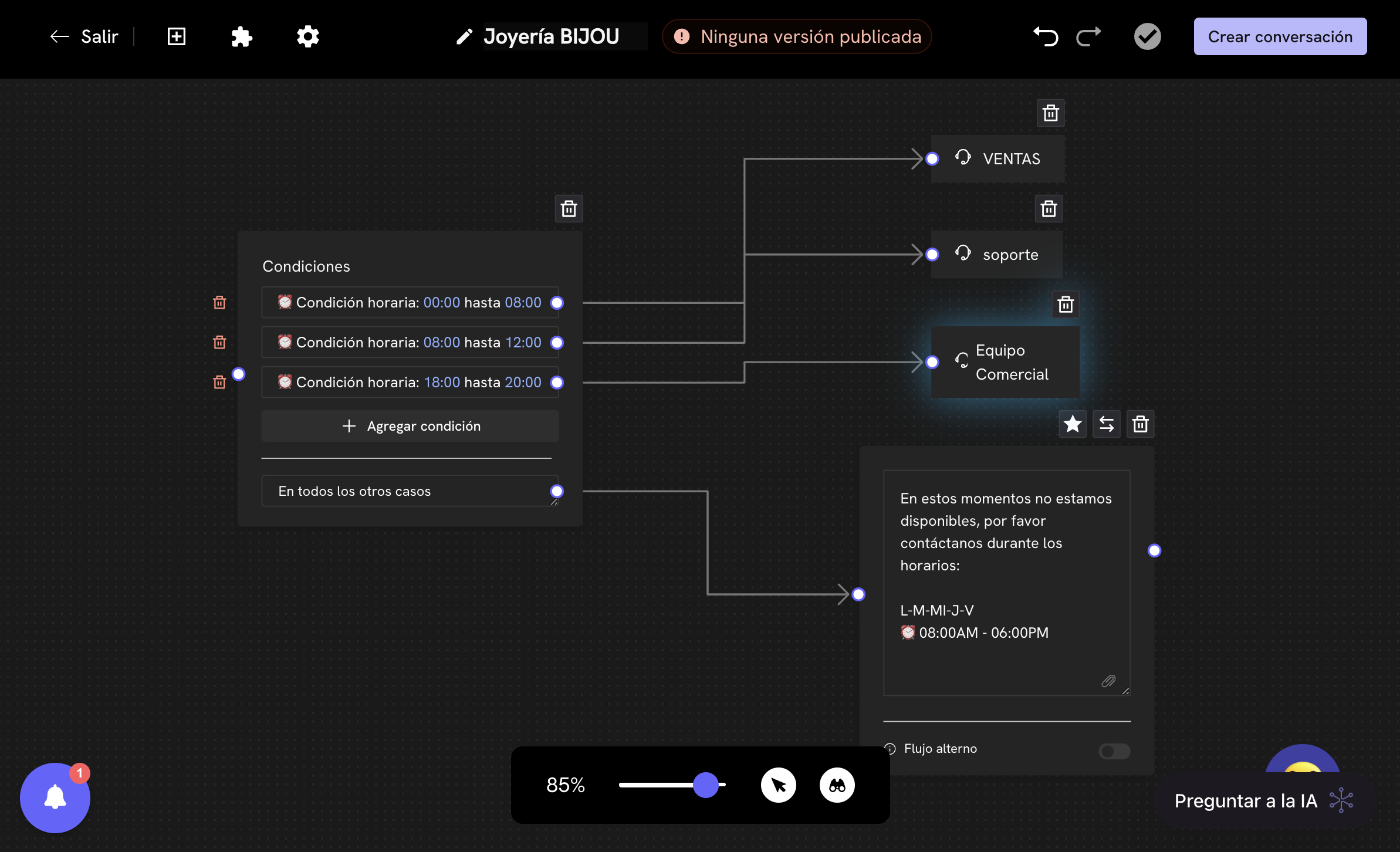Click the Flujo alterno info icon
The width and height of the screenshot is (1400, 852).
[891, 749]
